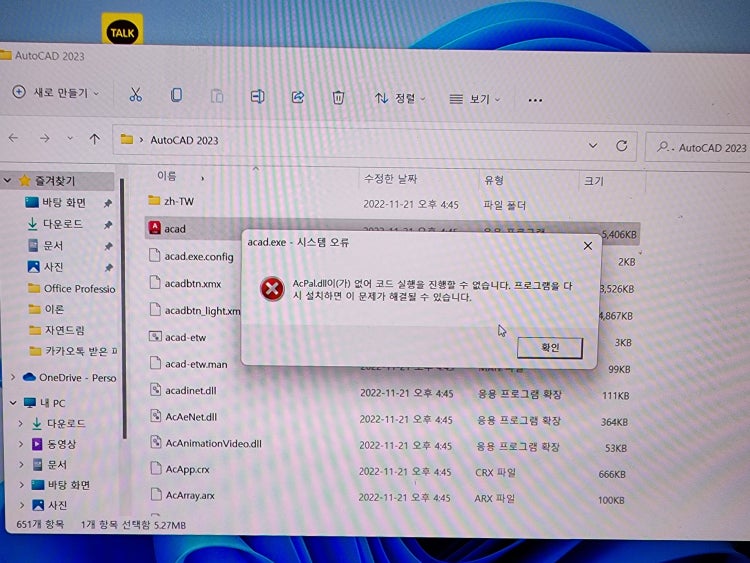Expand 다운로드 under 내 PC

click(x=21, y=423)
